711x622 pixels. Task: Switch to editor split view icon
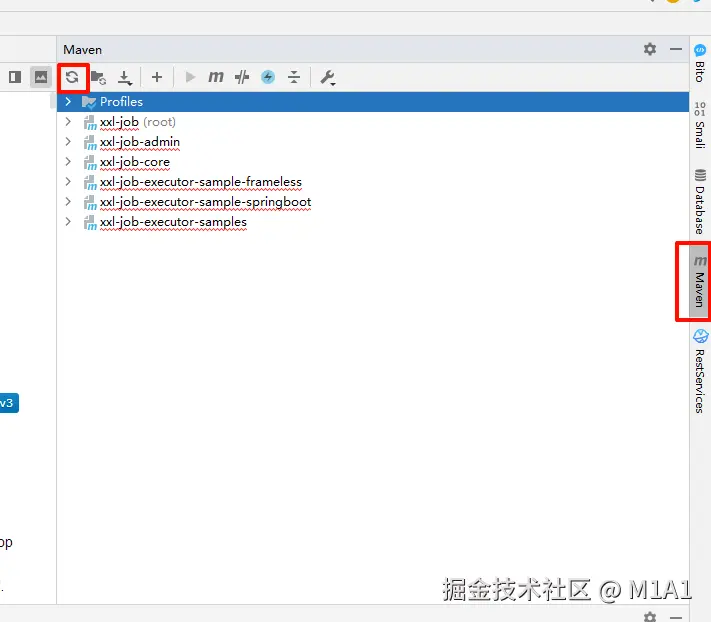pyautogui.click(x=15, y=77)
